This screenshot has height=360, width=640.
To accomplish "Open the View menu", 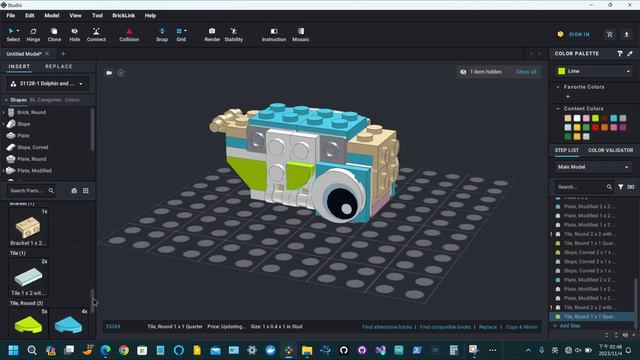I will 75,16.
